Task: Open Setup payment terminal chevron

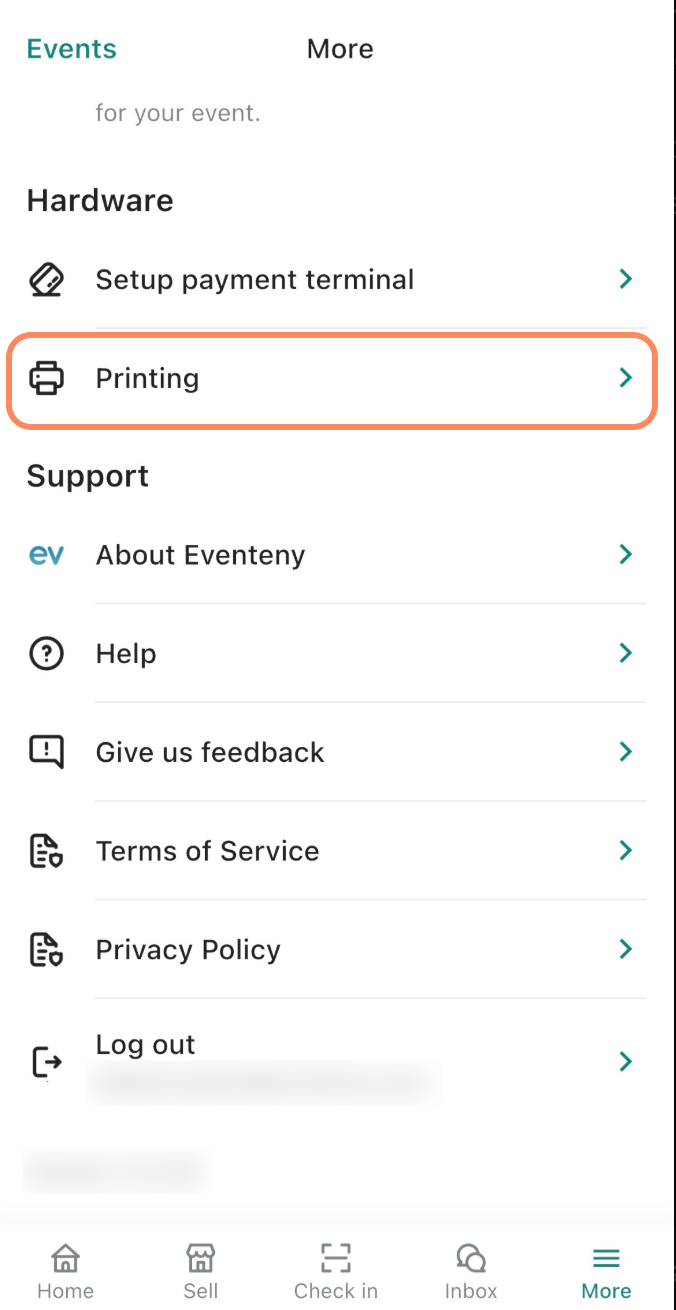Action: 625,280
